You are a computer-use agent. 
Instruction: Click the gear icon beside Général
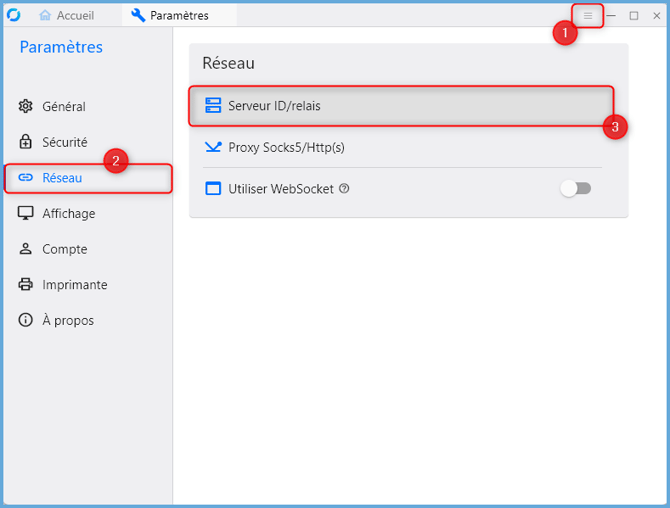coord(26,106)
